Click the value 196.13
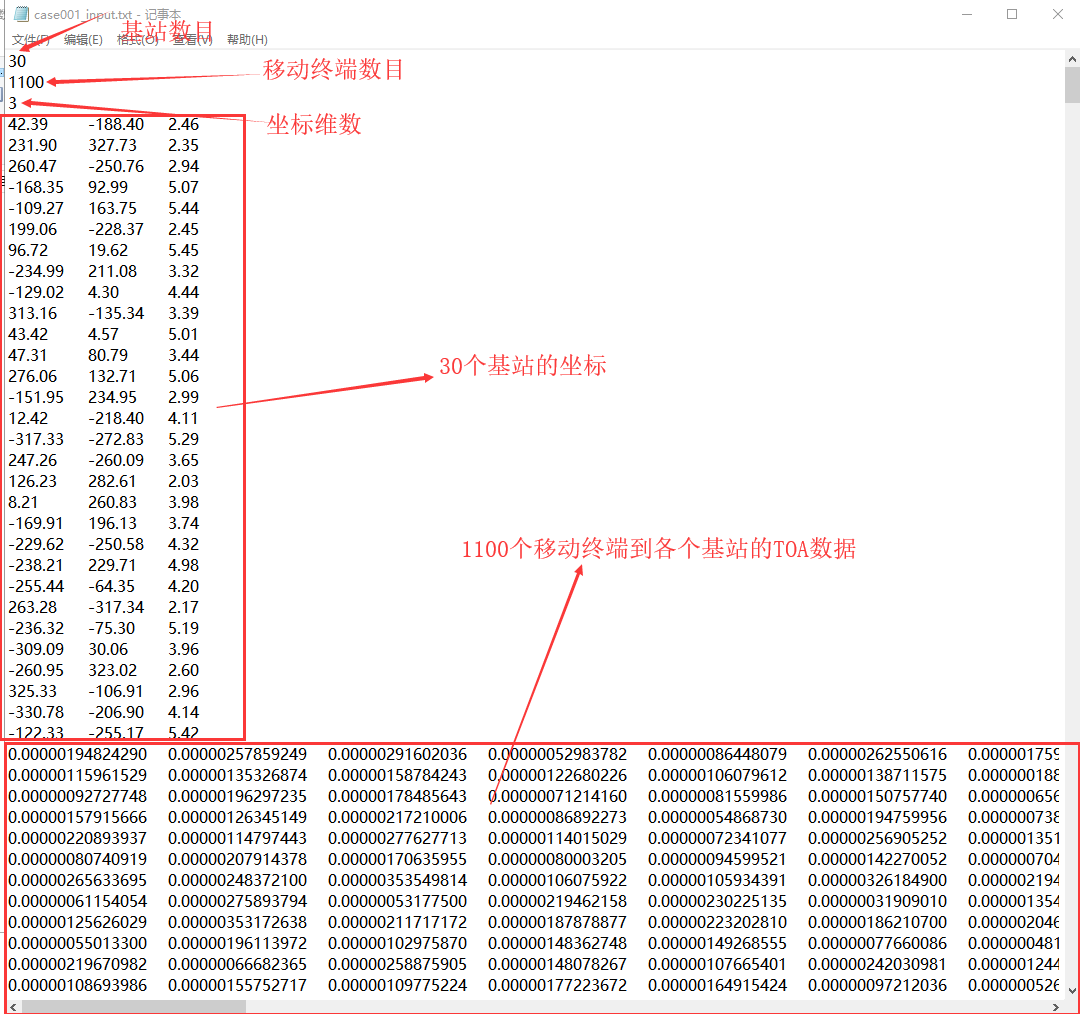 point(112,524)
